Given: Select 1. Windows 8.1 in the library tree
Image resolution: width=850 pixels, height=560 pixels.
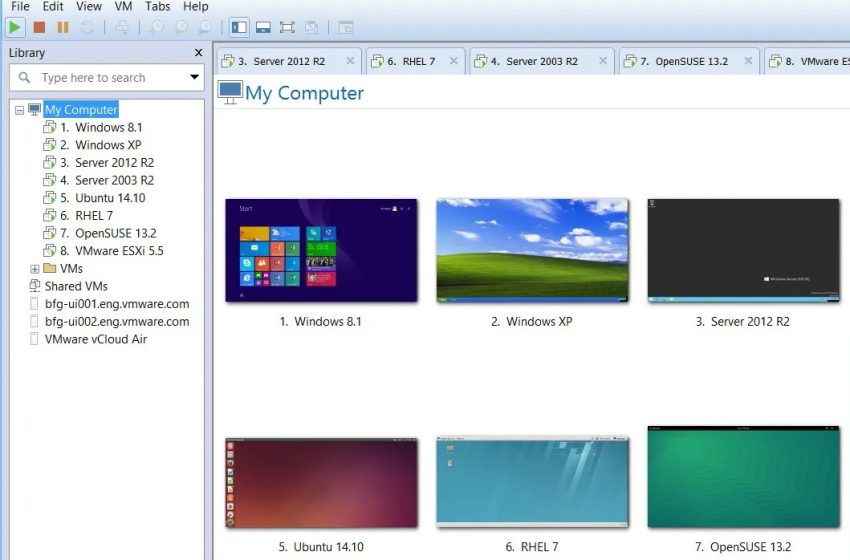Looking at the screenshot, I should tap(101, 127).
